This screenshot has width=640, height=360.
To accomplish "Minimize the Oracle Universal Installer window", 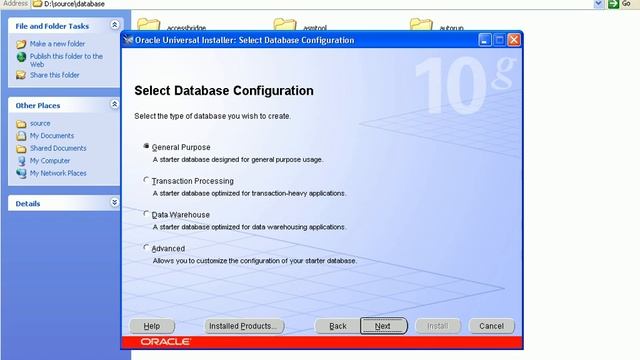I will point(484,40).
